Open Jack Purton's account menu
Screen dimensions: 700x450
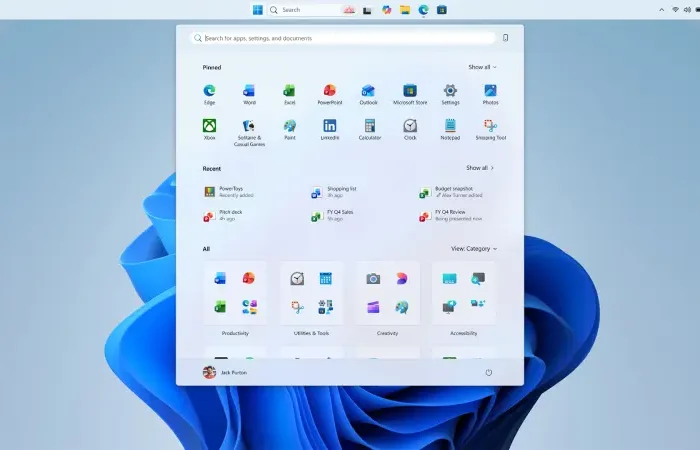point(225,372)
